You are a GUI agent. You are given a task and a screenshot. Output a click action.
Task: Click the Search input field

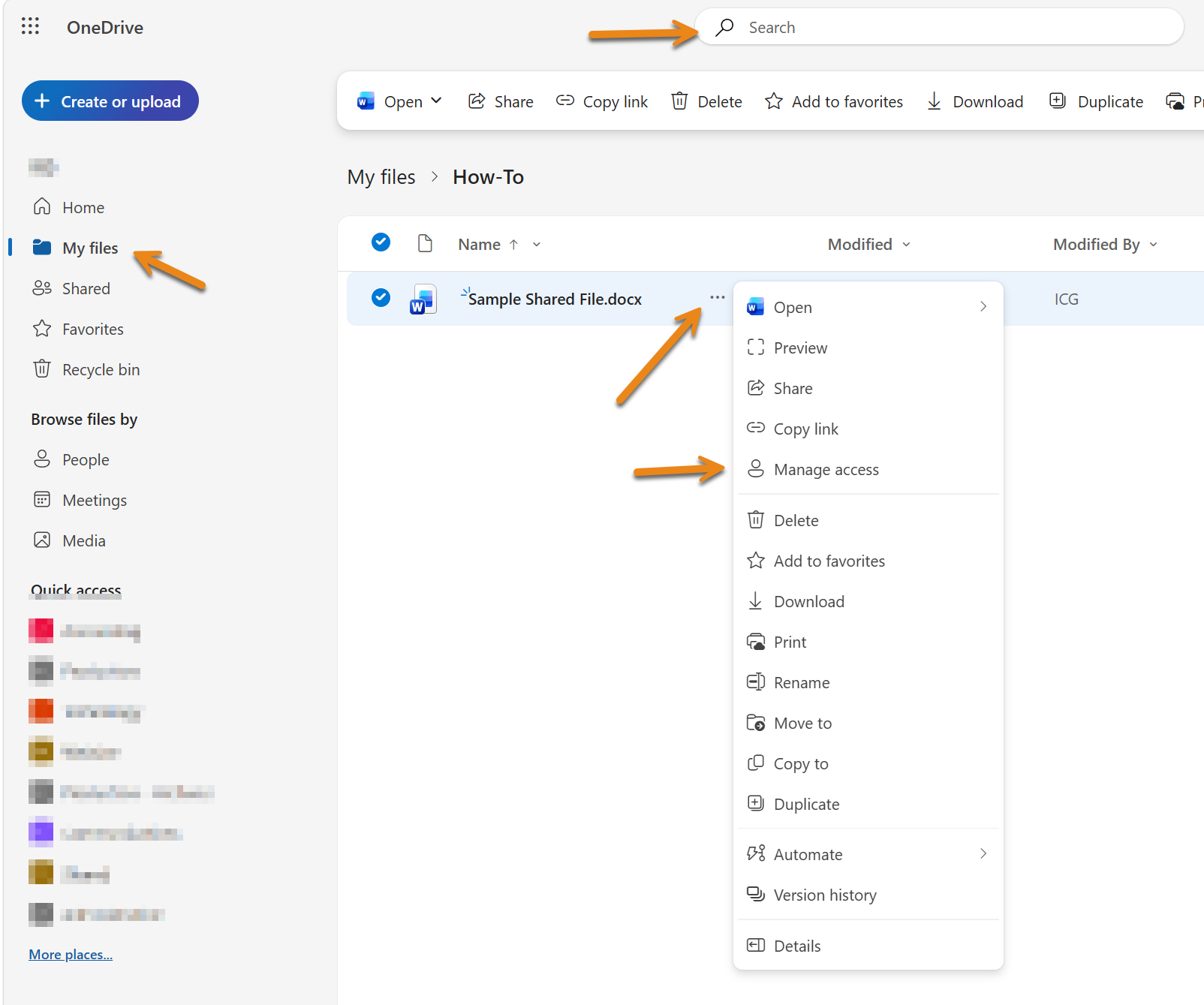940,27
